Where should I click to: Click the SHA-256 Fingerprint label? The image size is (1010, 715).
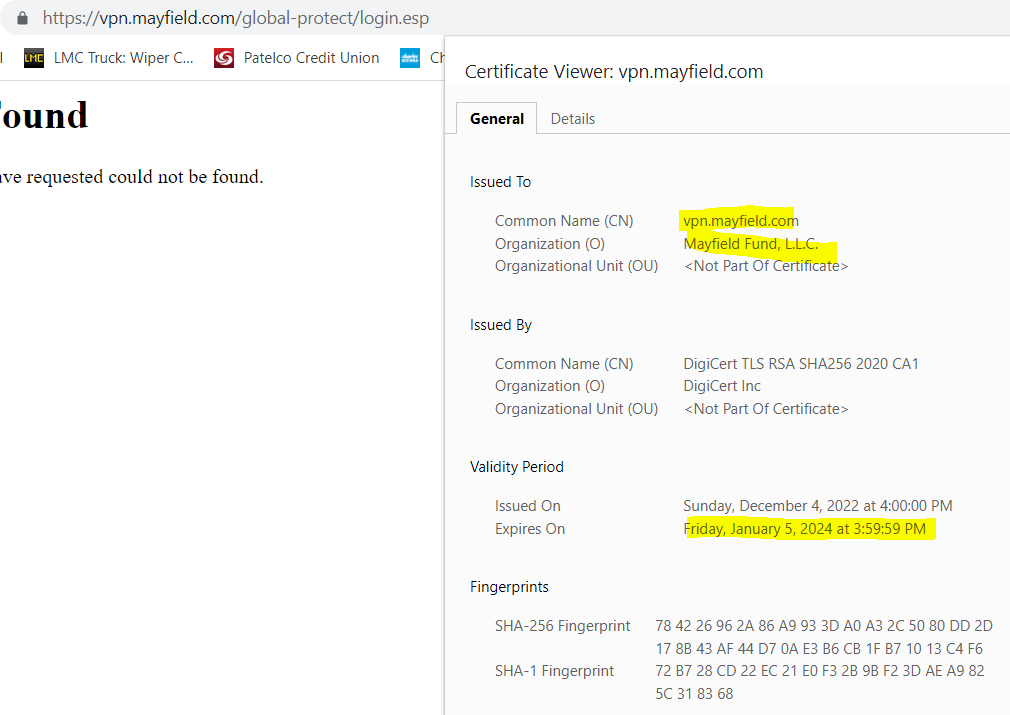coord(562,626)
